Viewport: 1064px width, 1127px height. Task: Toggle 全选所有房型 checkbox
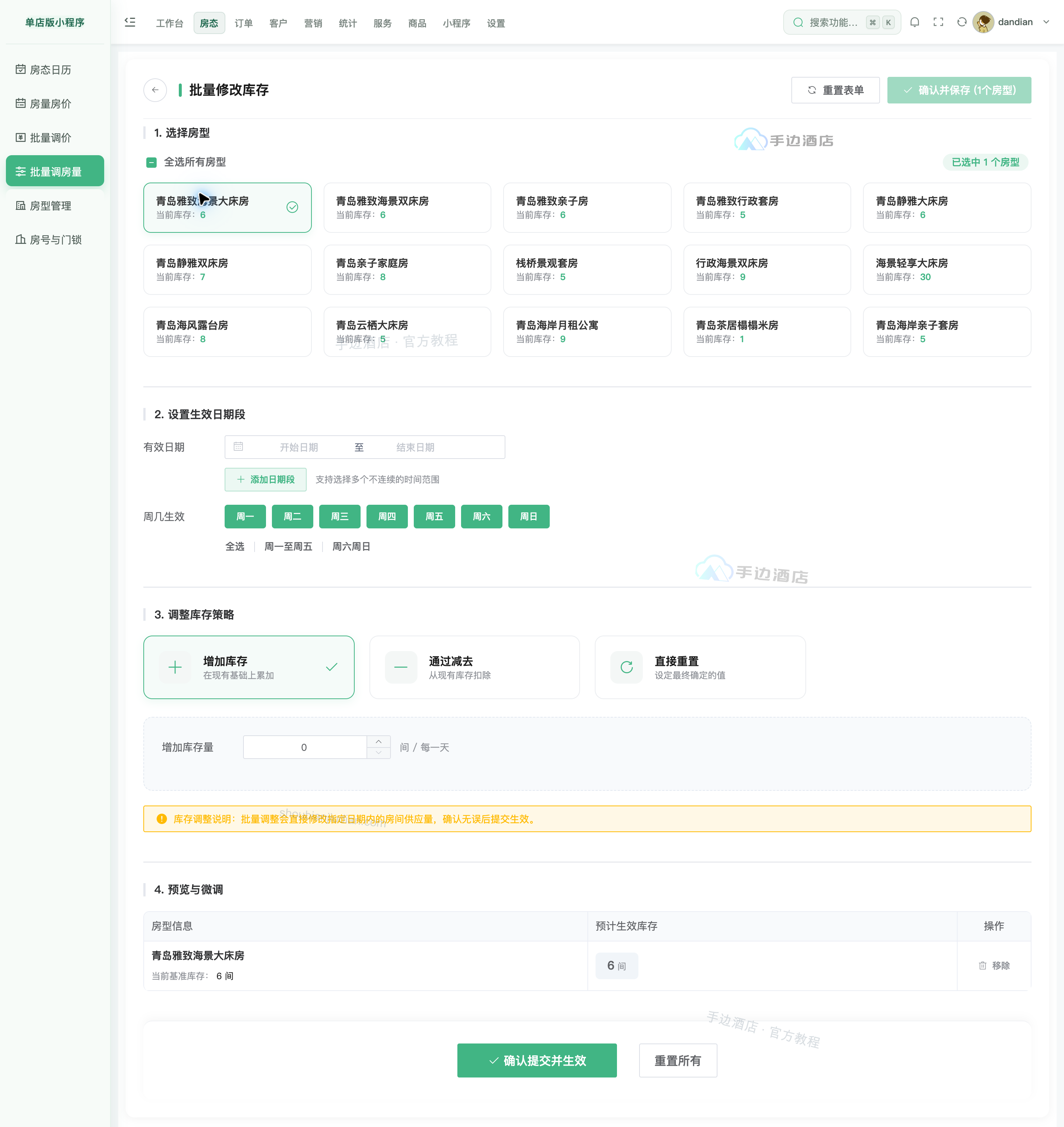point(151,162)
